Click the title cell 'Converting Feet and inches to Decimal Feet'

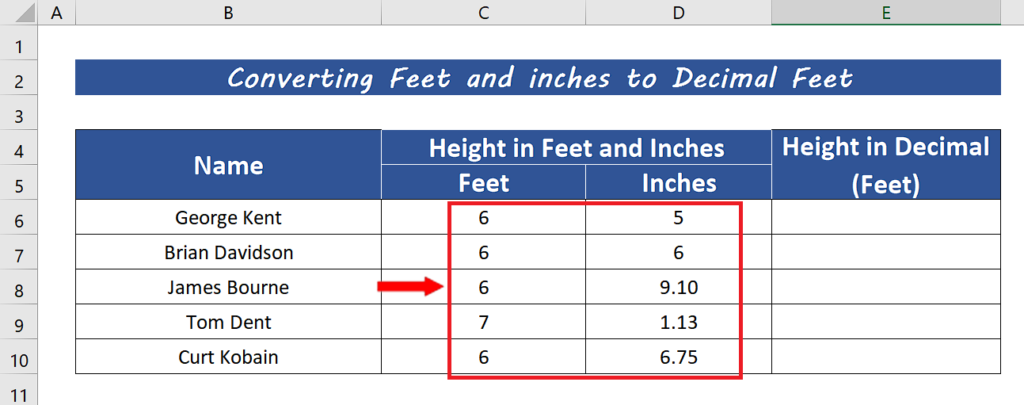[538, 78]
